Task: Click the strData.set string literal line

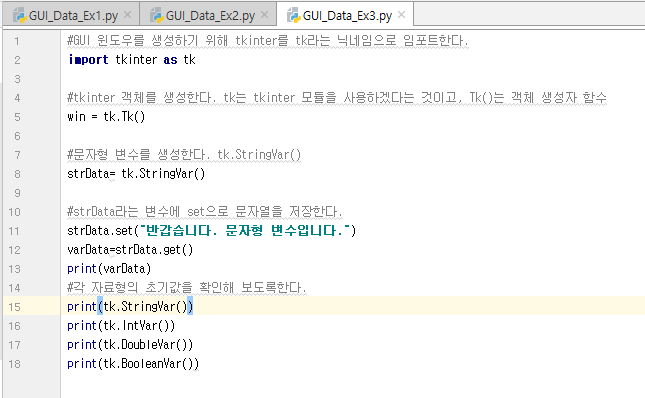Action: point(211,231)
